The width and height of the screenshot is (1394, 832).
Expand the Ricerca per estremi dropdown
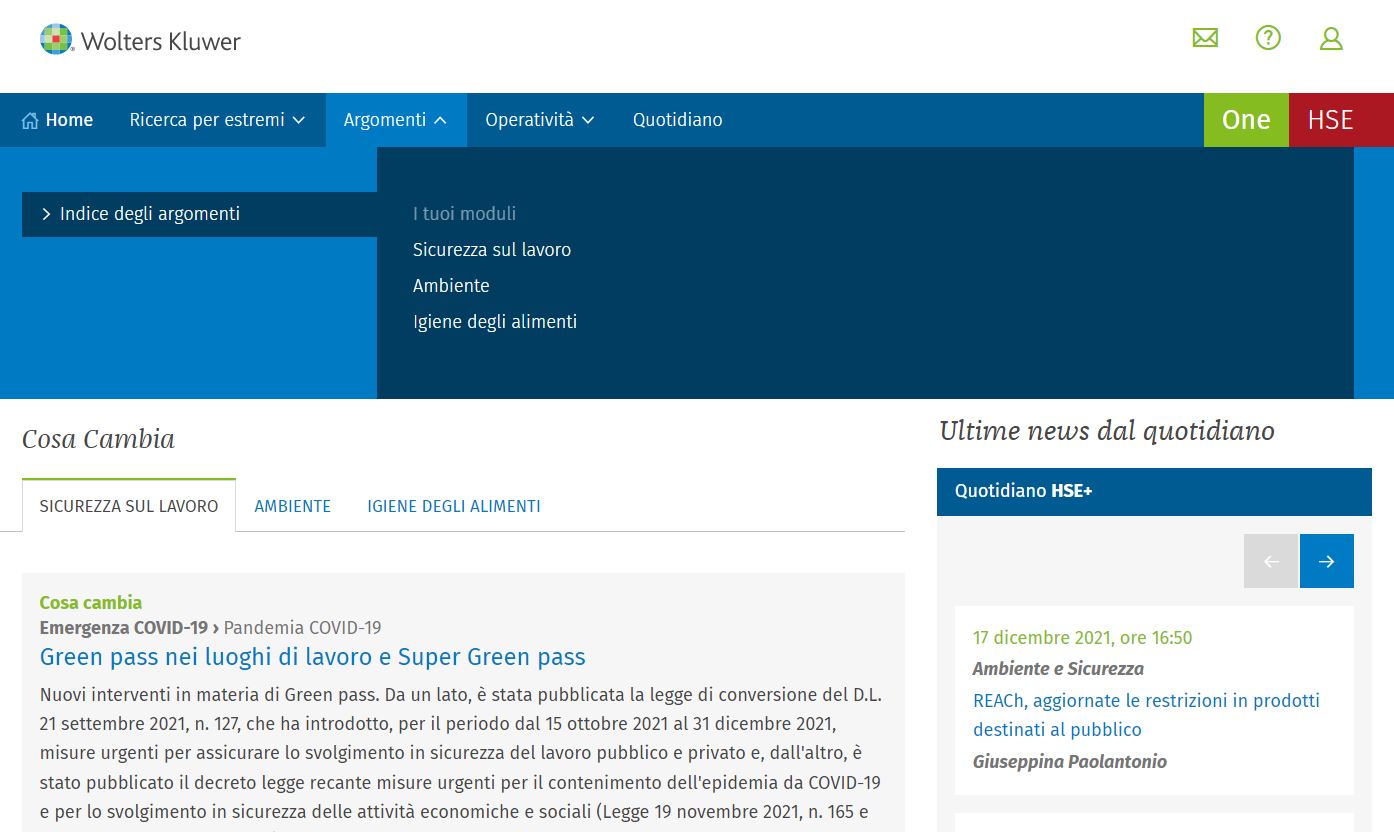(x=217, y=120)
